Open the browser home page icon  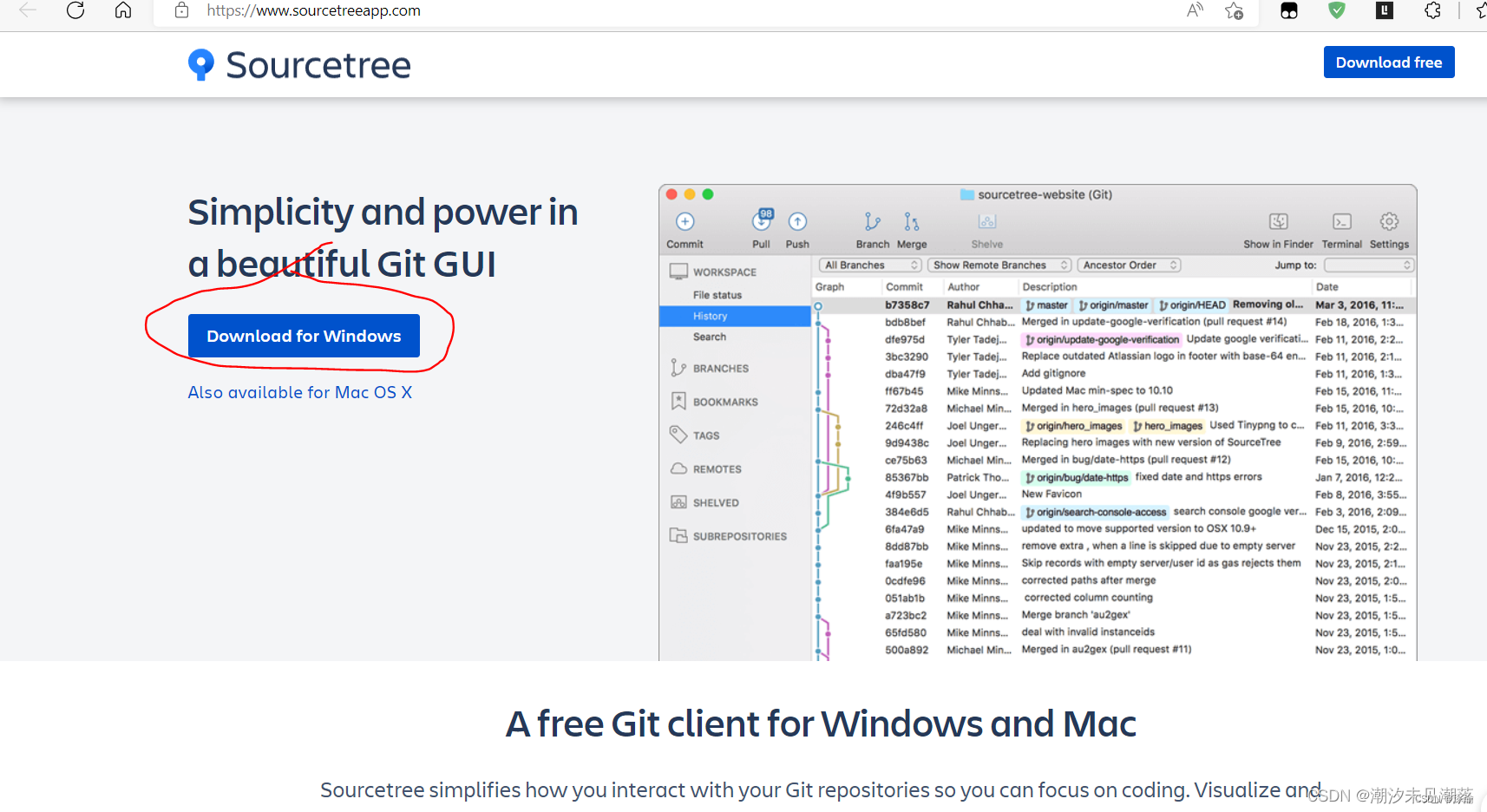tap(123, 10)
